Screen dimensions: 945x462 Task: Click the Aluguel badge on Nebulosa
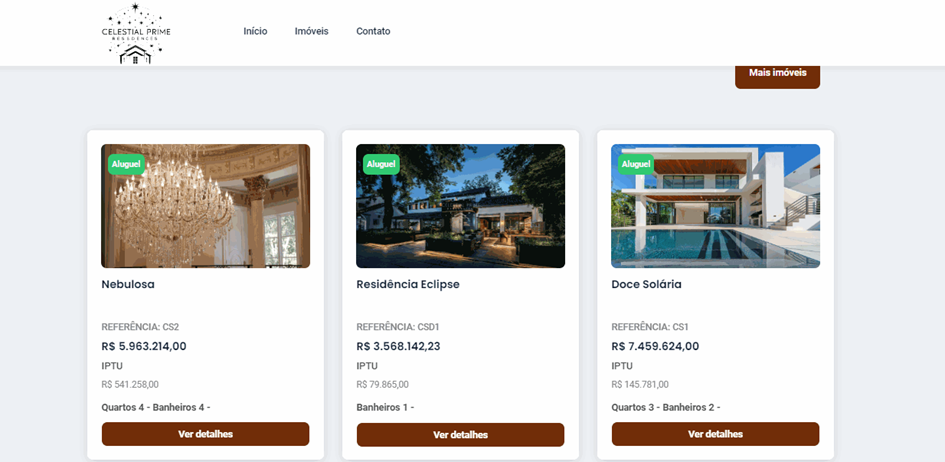126,164
